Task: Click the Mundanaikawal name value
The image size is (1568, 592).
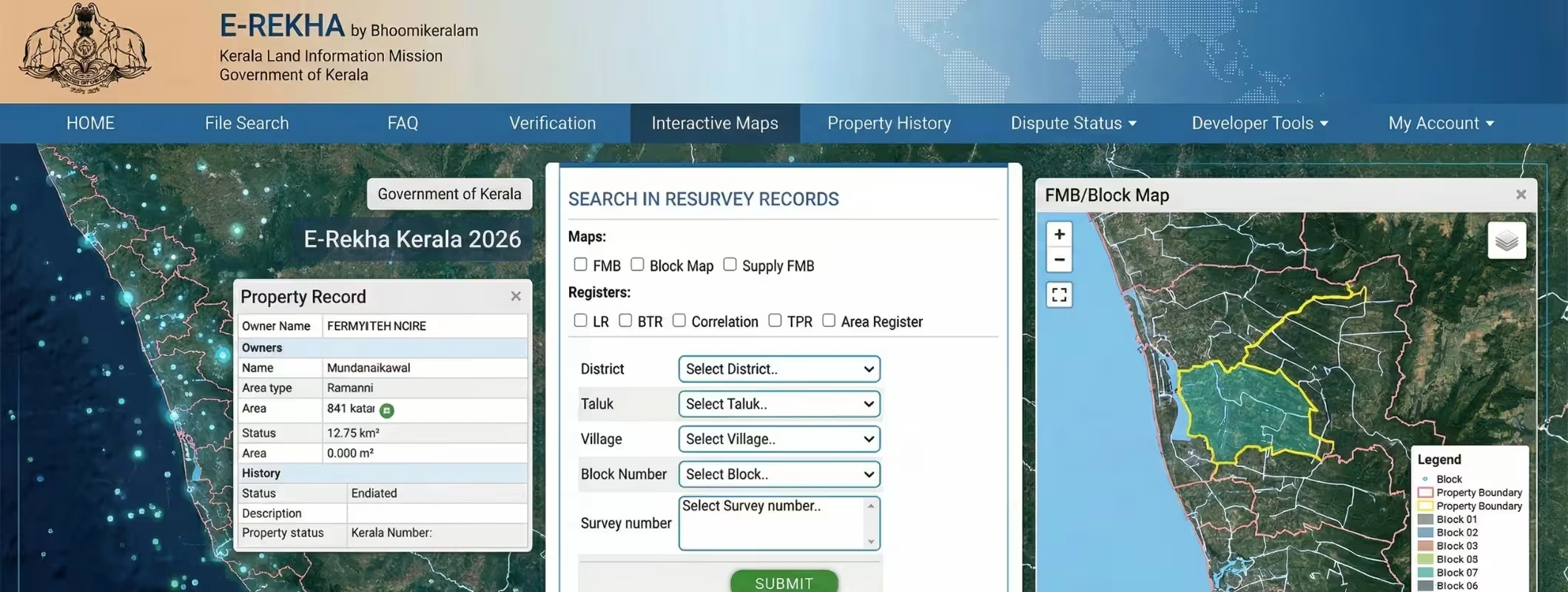Action: coord(369,368)
